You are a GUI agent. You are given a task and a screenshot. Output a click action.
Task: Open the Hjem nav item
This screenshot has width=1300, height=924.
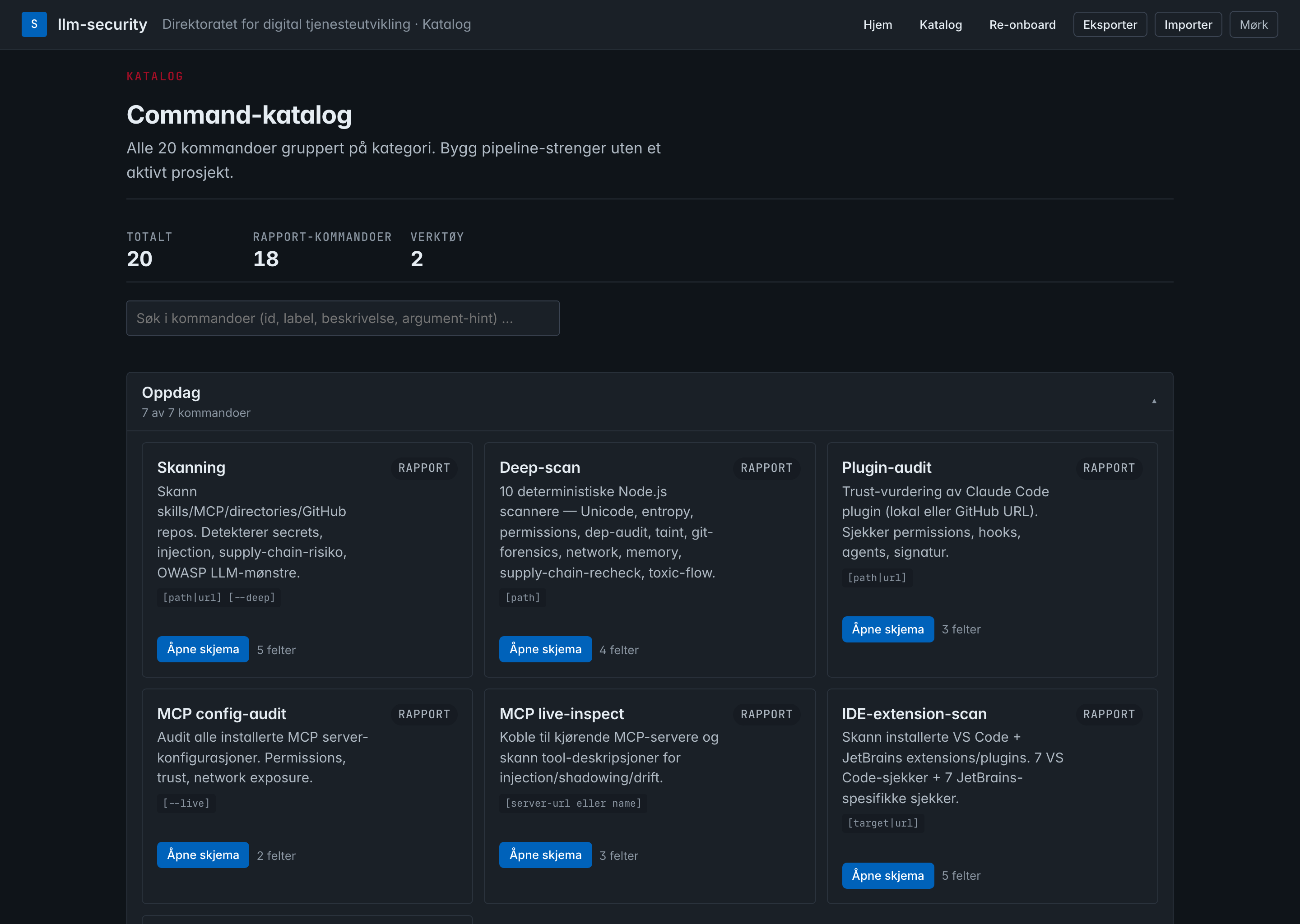click(877, 24)
